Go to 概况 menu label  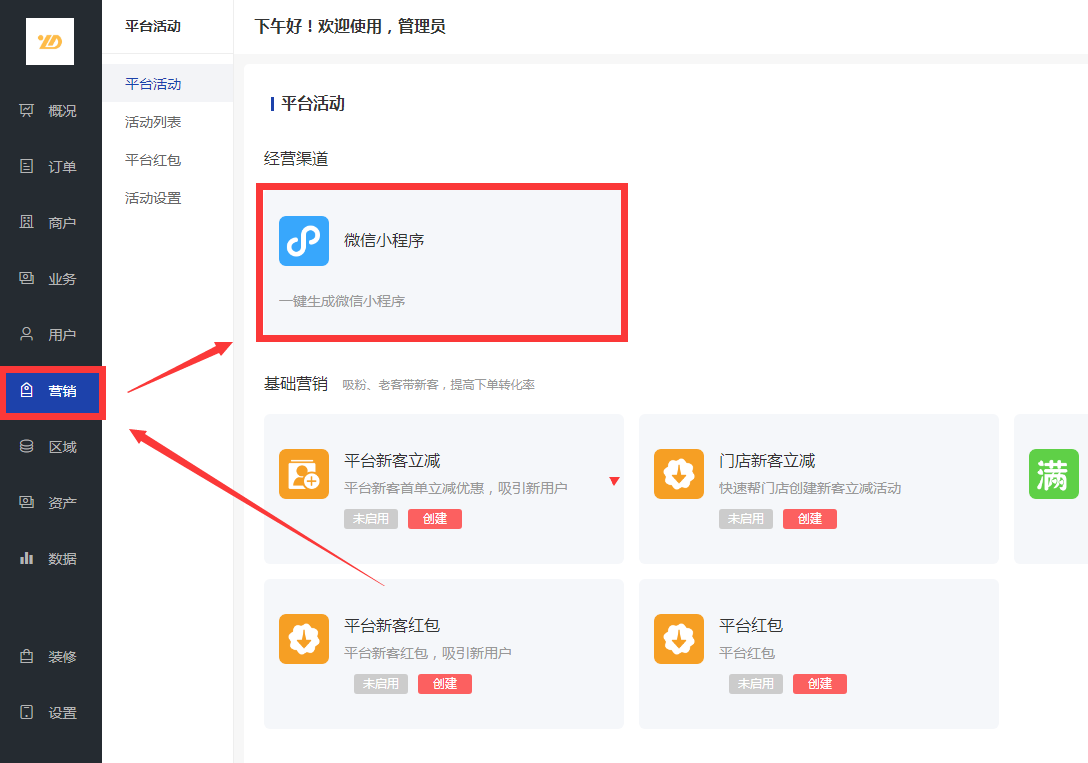tap(62, 111)
